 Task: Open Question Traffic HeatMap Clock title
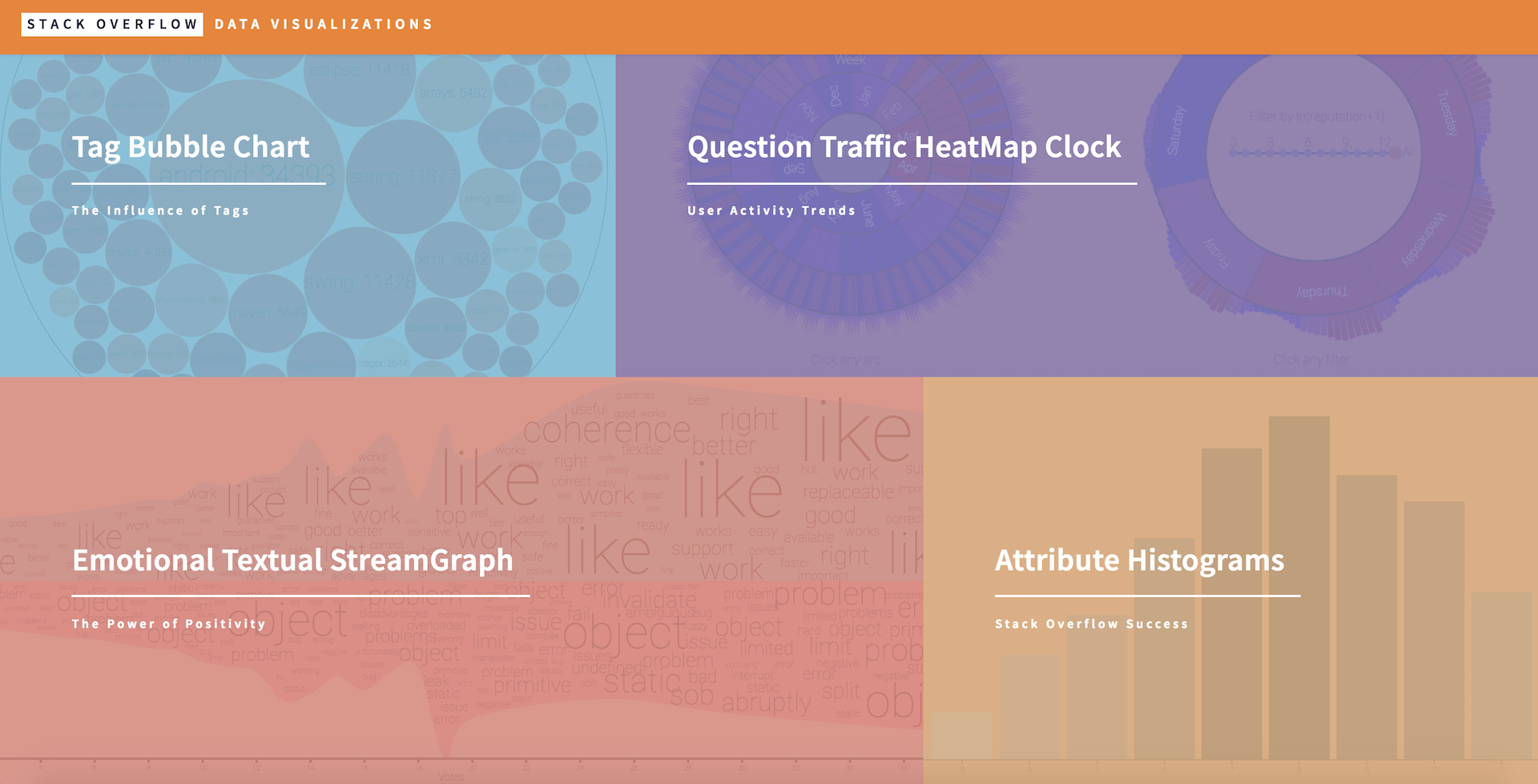[x=904, y=147]
